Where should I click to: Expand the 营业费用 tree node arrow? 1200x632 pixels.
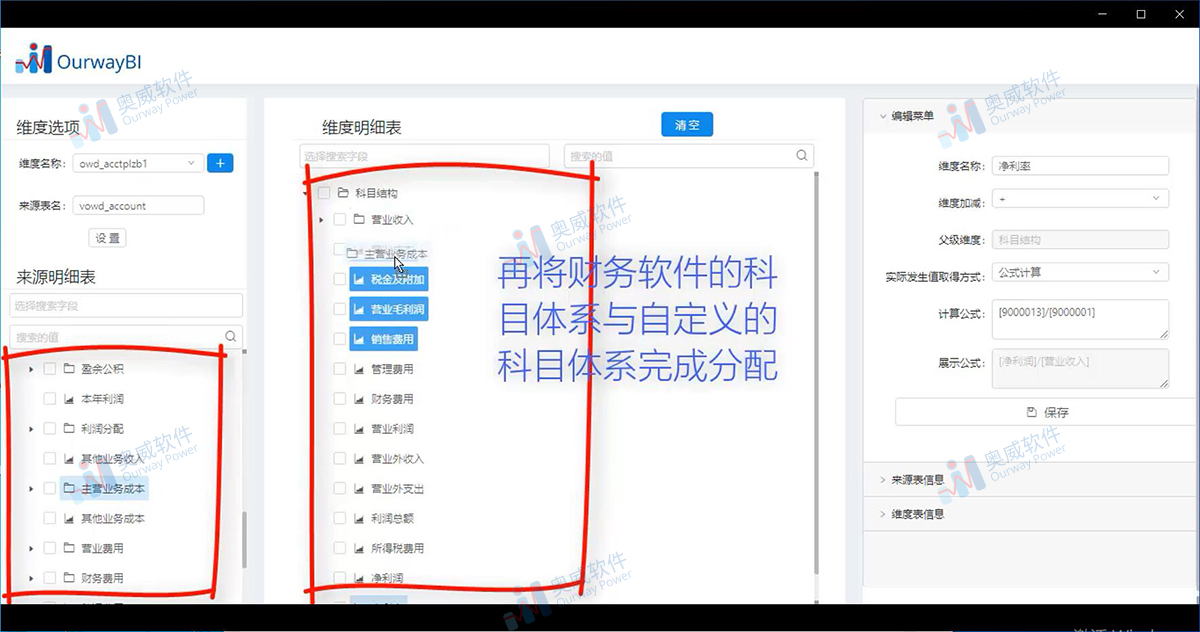pyautogui.click(x=31, y=549)
